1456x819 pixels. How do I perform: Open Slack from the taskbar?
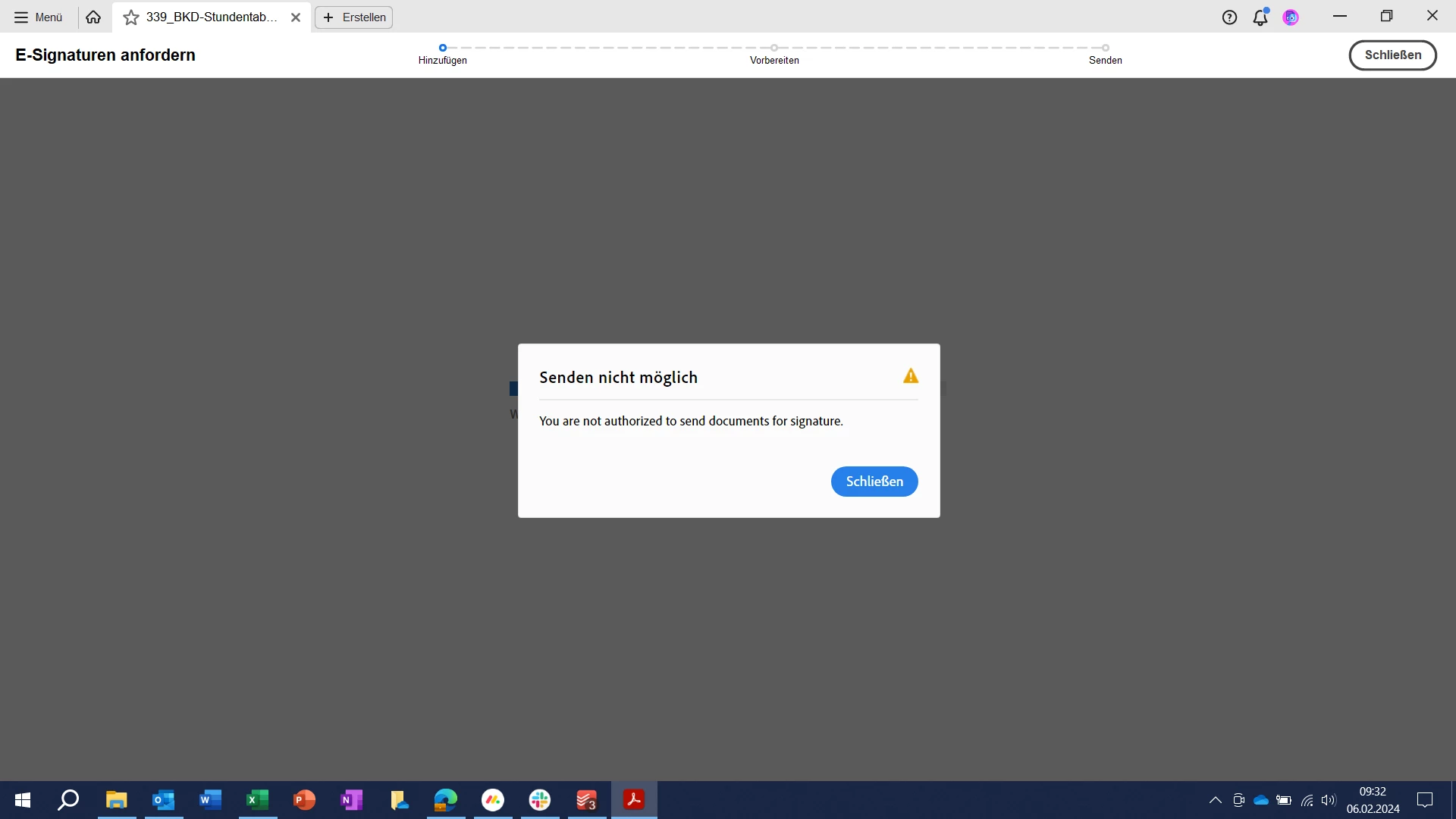pos(540,799)
